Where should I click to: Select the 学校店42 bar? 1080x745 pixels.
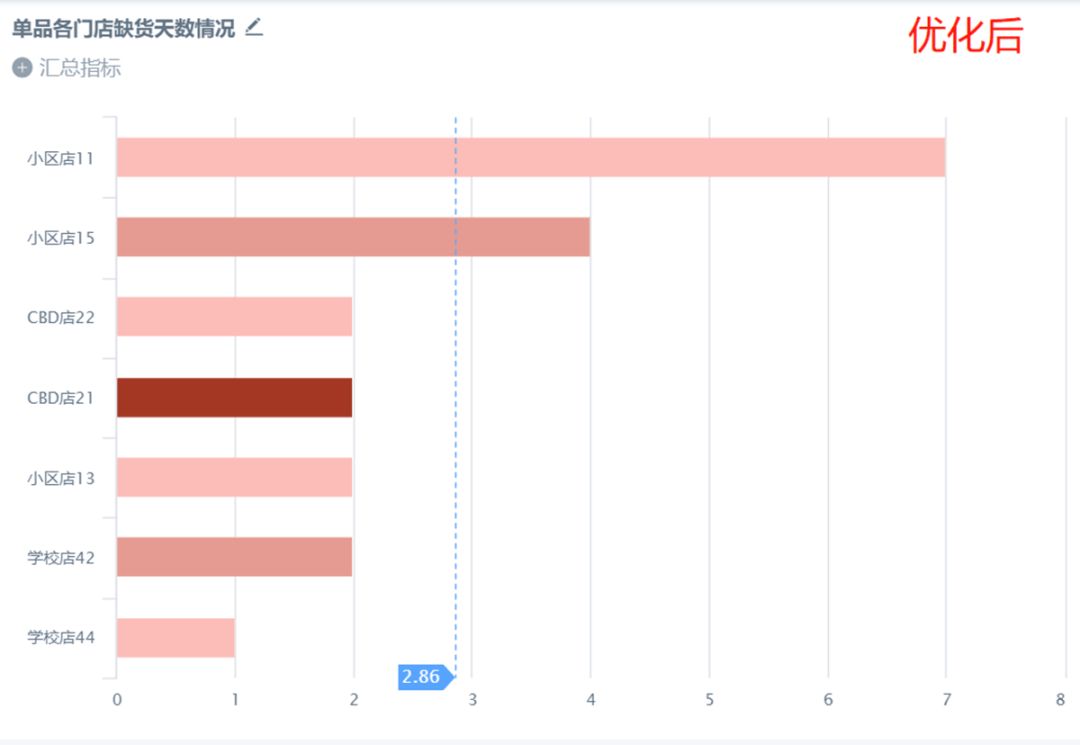[234, 557]
